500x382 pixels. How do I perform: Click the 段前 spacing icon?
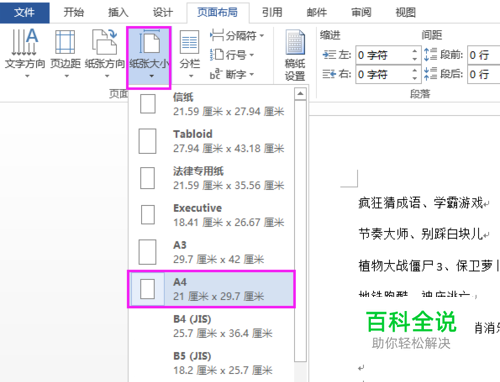coord(430,55)
